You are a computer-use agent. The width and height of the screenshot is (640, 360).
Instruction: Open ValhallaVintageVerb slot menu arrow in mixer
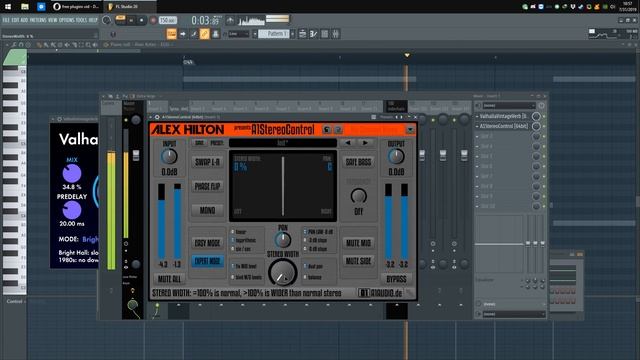click(x=477, y=117)
